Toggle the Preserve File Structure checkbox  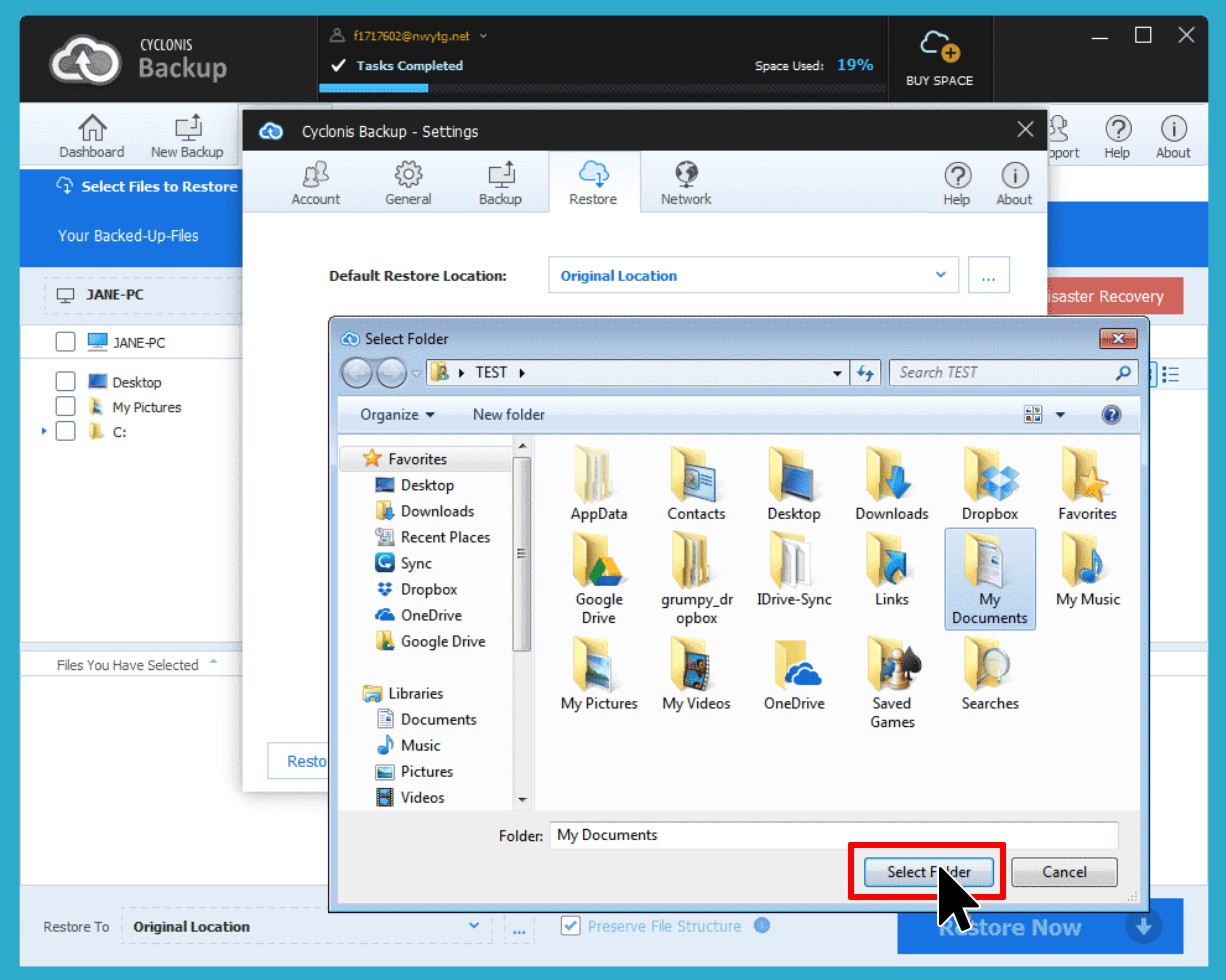click(x=570, y=926)
